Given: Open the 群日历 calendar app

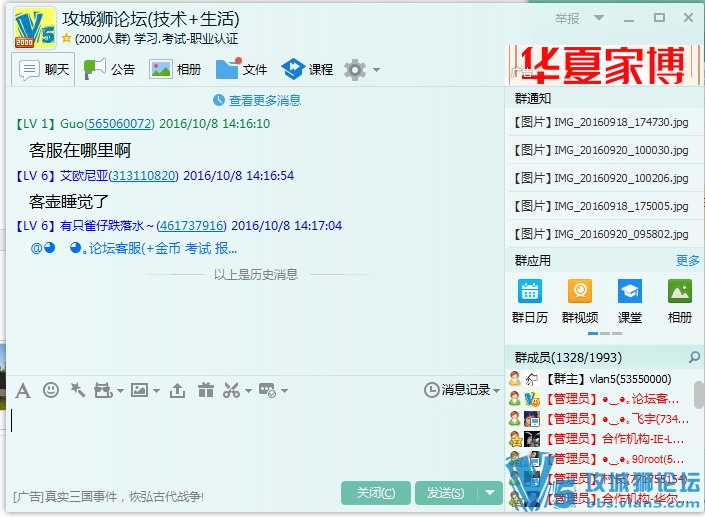Looking at the screenshot, I should pos(529,300).
